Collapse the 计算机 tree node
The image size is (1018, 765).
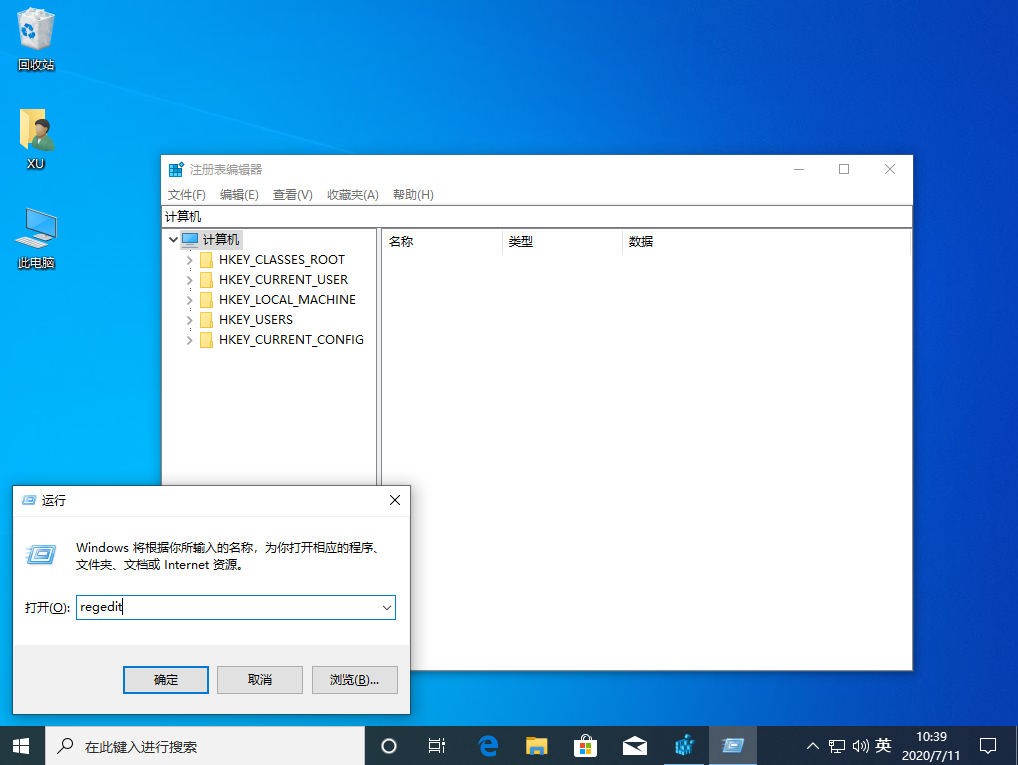172,239
